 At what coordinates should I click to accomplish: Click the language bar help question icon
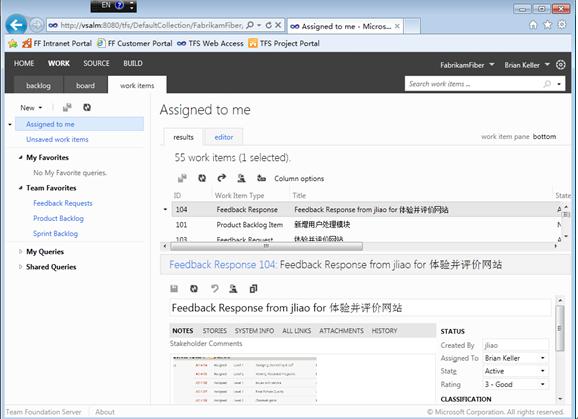(x=119, y=5)
